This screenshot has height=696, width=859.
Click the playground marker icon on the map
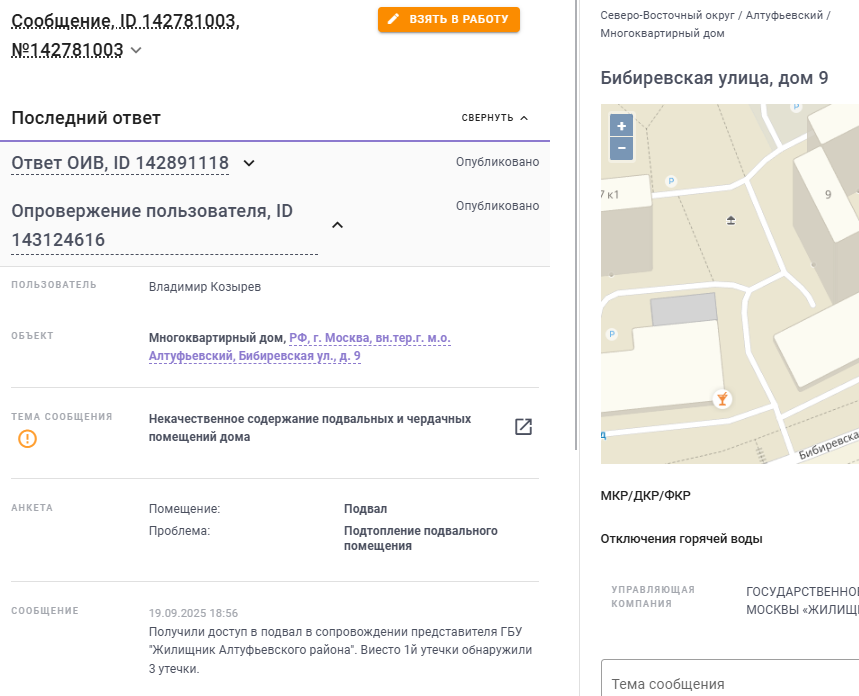(x=731, y=220)
